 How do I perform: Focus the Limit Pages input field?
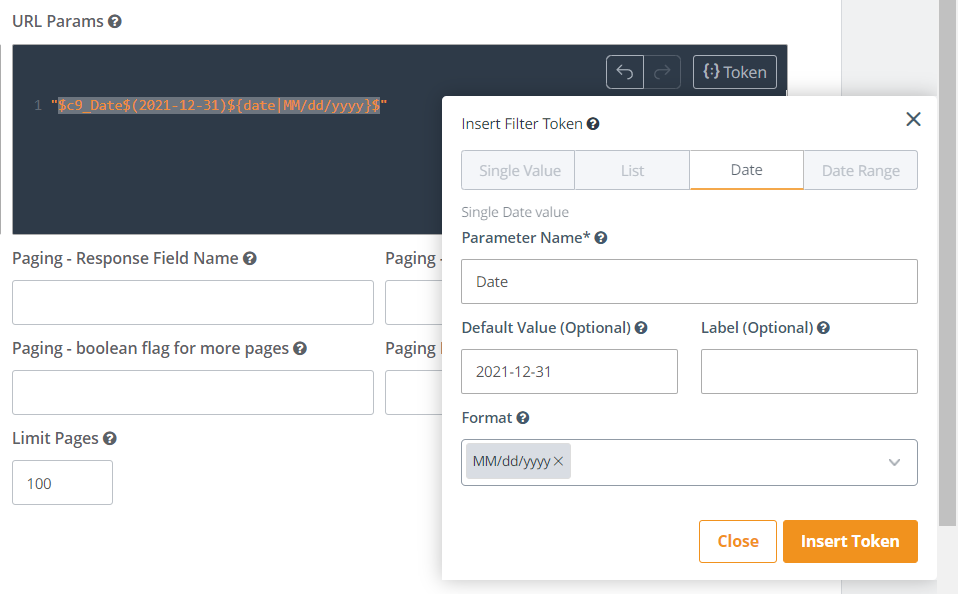62,483
